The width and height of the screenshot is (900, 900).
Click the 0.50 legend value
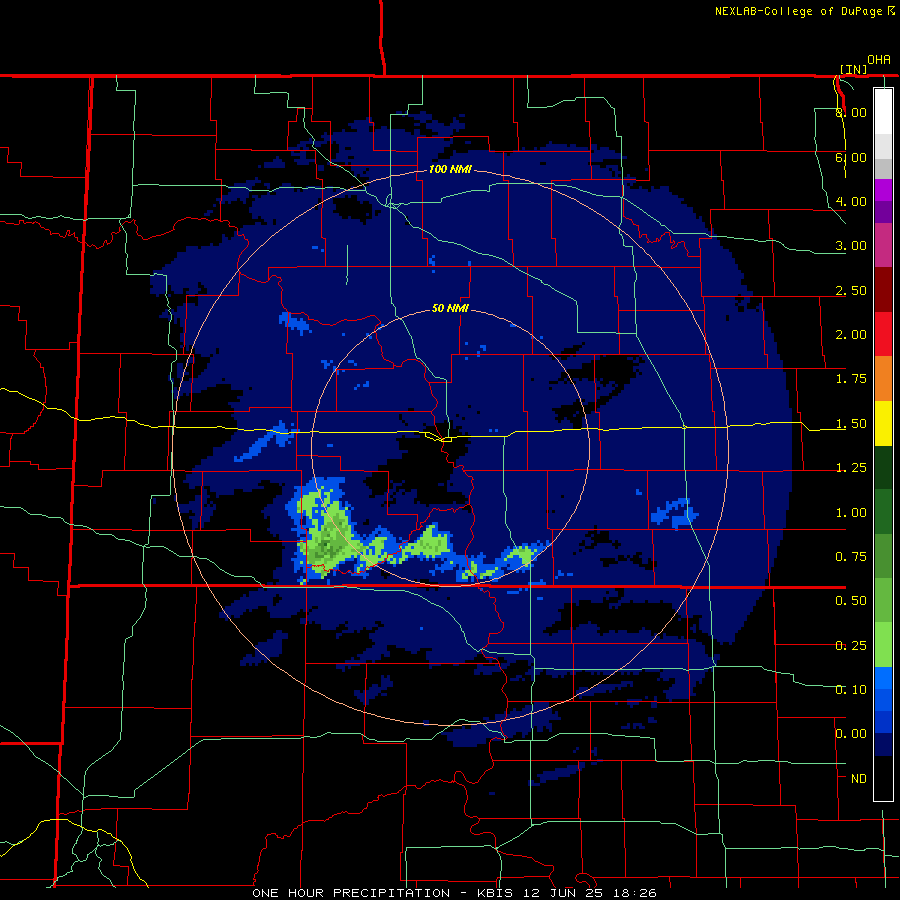(851, 601)
